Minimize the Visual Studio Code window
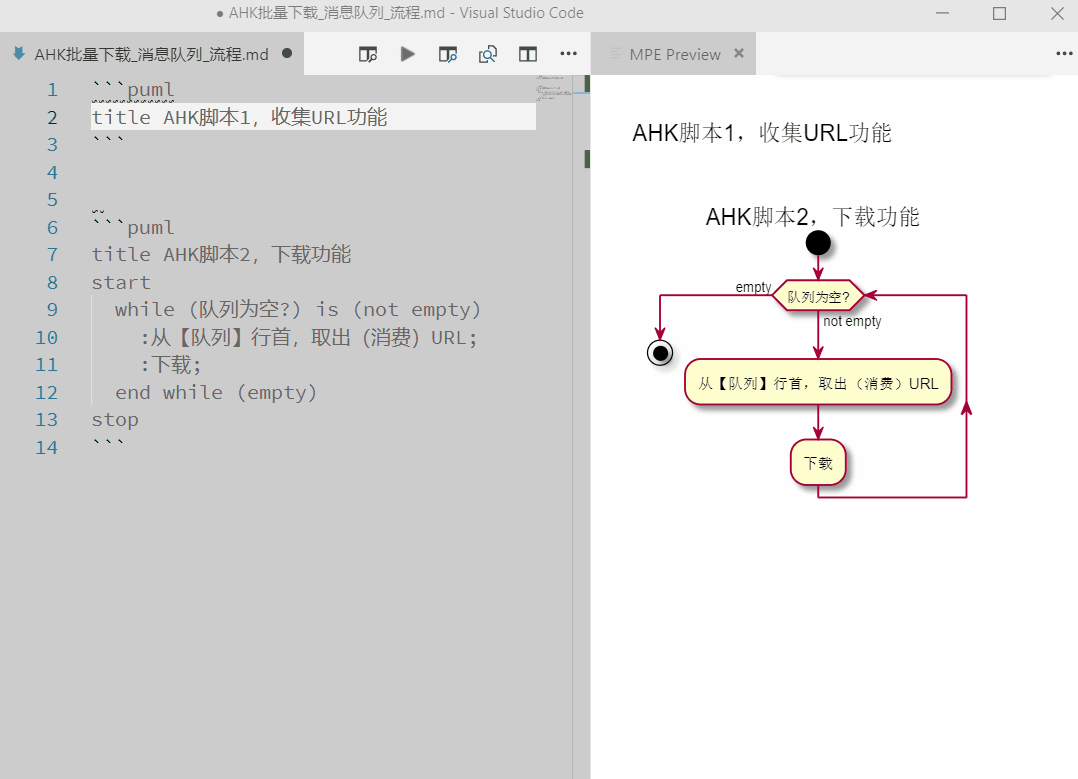This screenshot has height=779, width=1078. 943,13
